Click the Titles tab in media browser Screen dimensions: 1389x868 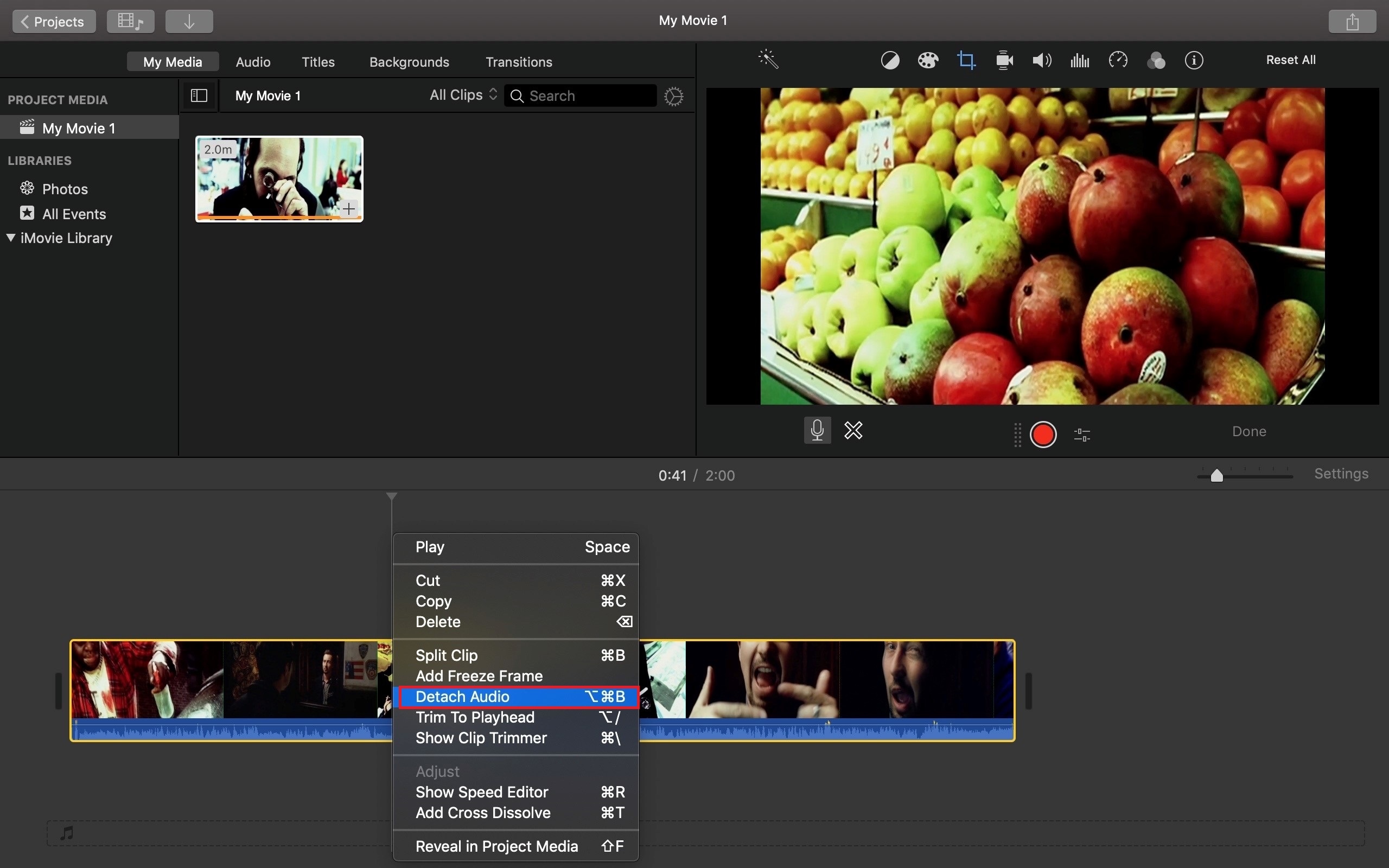(x=317, y=61)
